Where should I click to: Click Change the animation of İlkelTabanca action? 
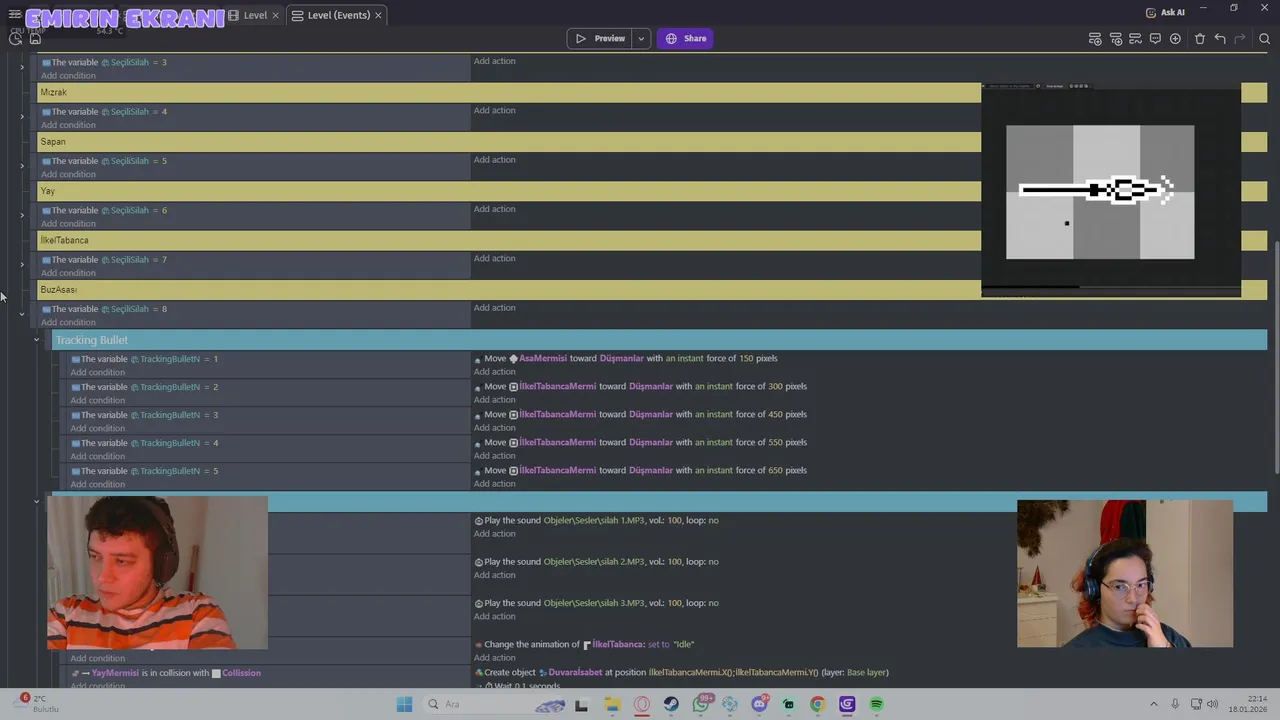tap(584, 645)
